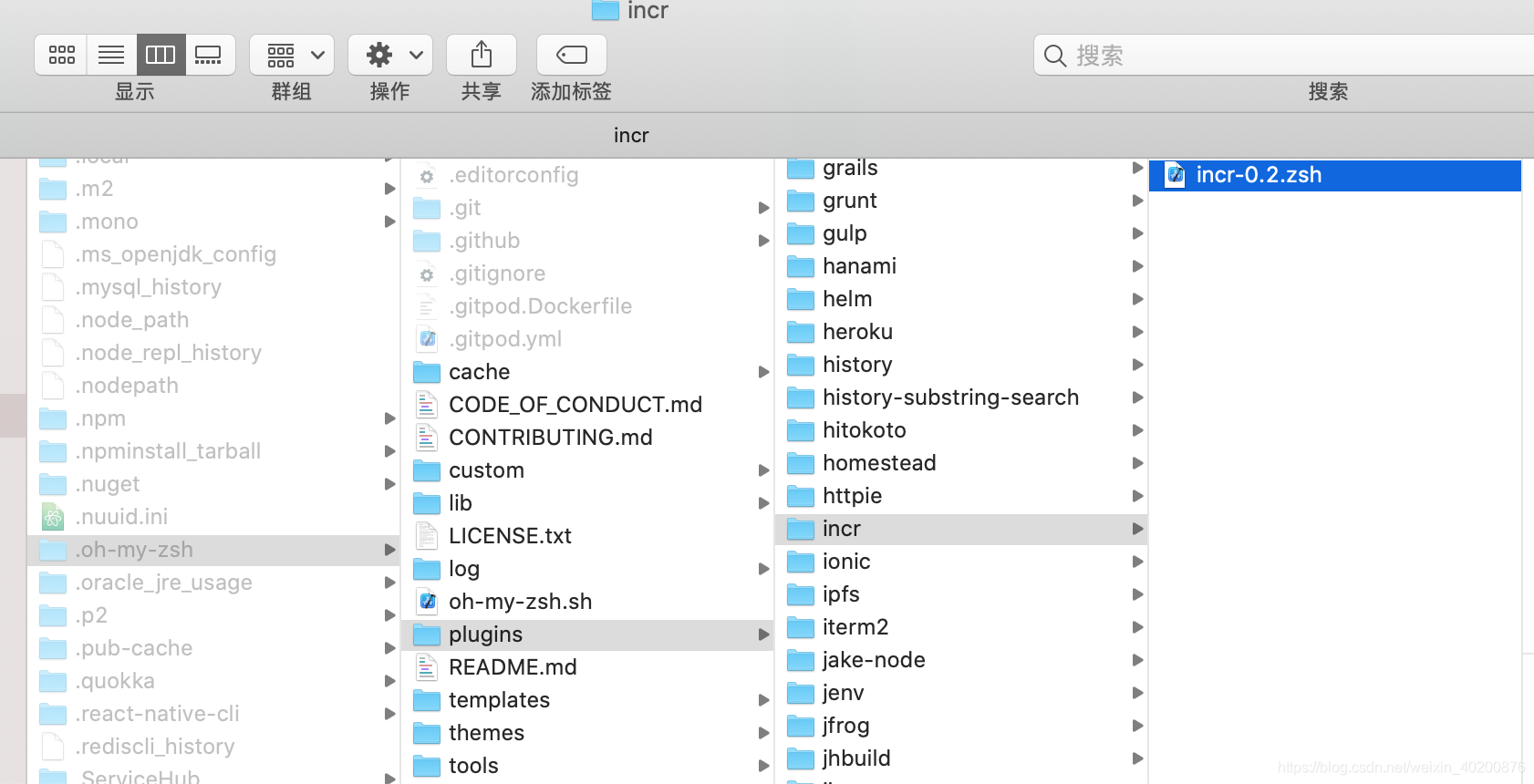Click the hitokoto folder icon
The height and width of the screenshot is (784, 1534).
pyautogui.click(x=801, y=430)
